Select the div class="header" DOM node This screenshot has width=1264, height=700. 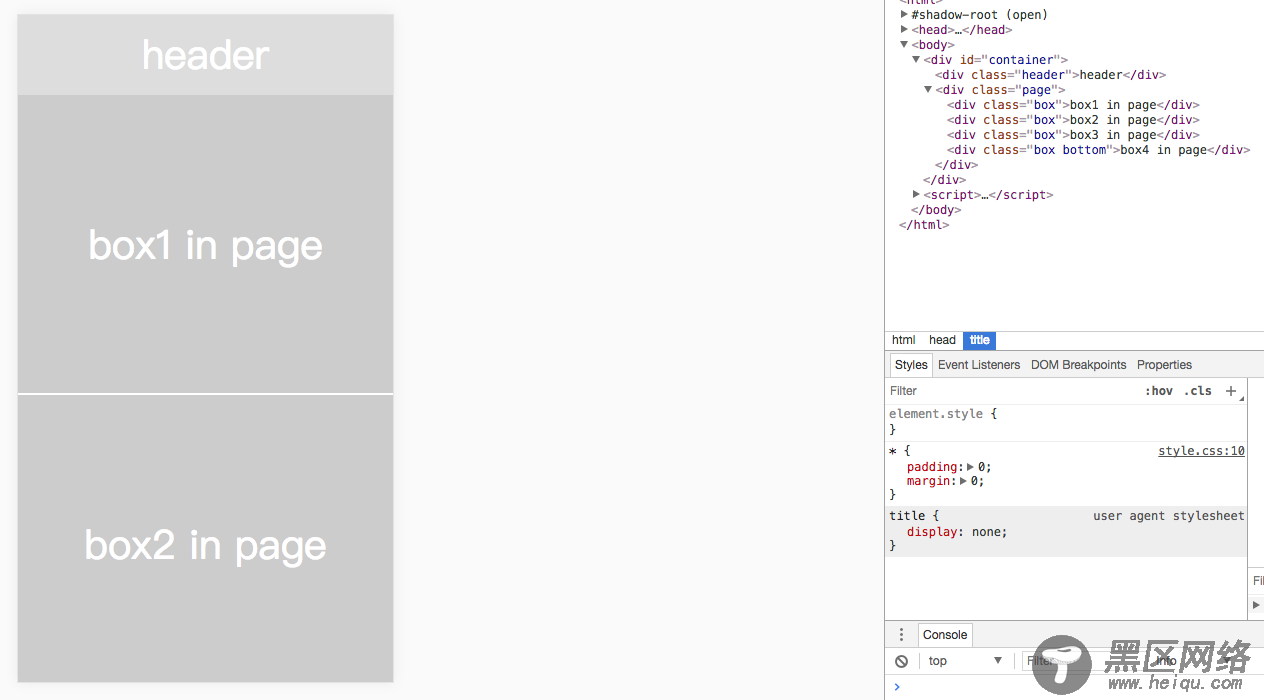coord(1050,75)
